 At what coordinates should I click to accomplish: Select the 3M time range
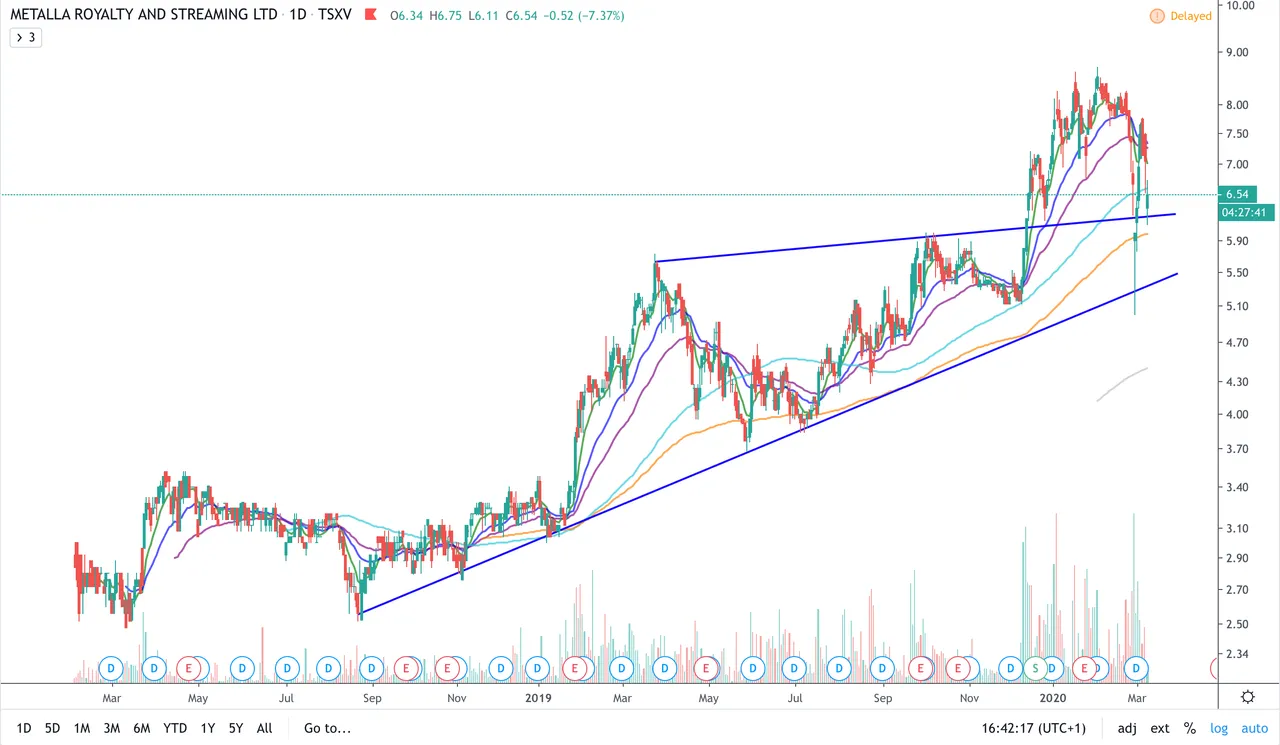click(x=112, y=728)
